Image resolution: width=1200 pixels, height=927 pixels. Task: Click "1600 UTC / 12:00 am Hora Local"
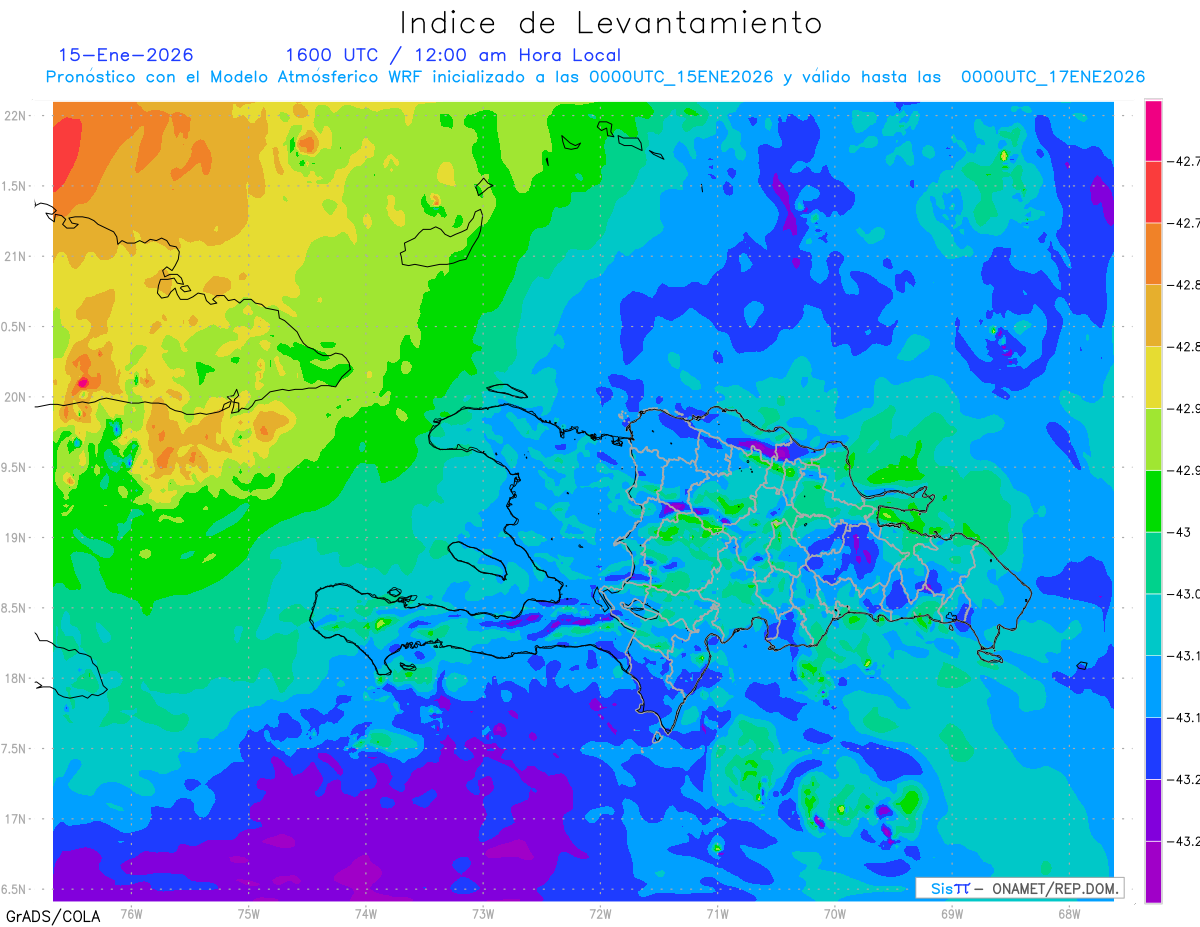pos(453,55)
